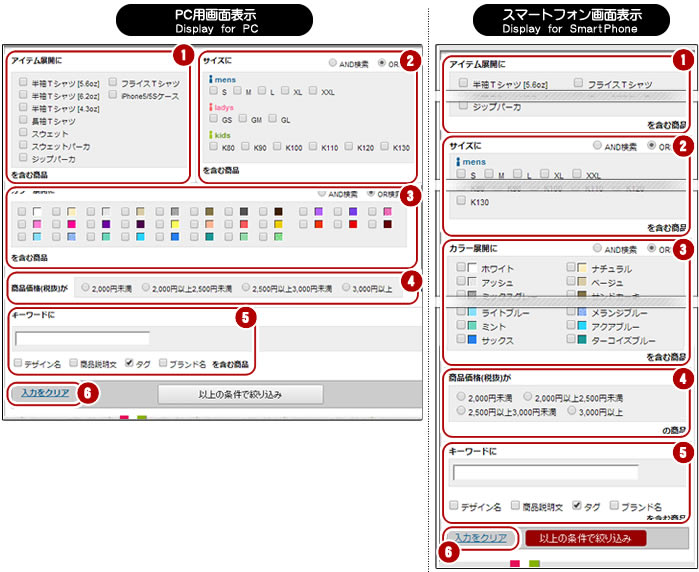Check フライスTシャツ in smartphone panel
The width and height of the screenshot is (699, 572).
pos(579,83)
